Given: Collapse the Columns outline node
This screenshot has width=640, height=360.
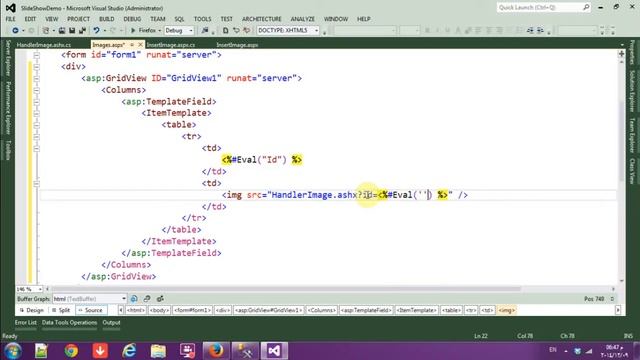Looking at the screenshot, I should (x=36, y=90).
